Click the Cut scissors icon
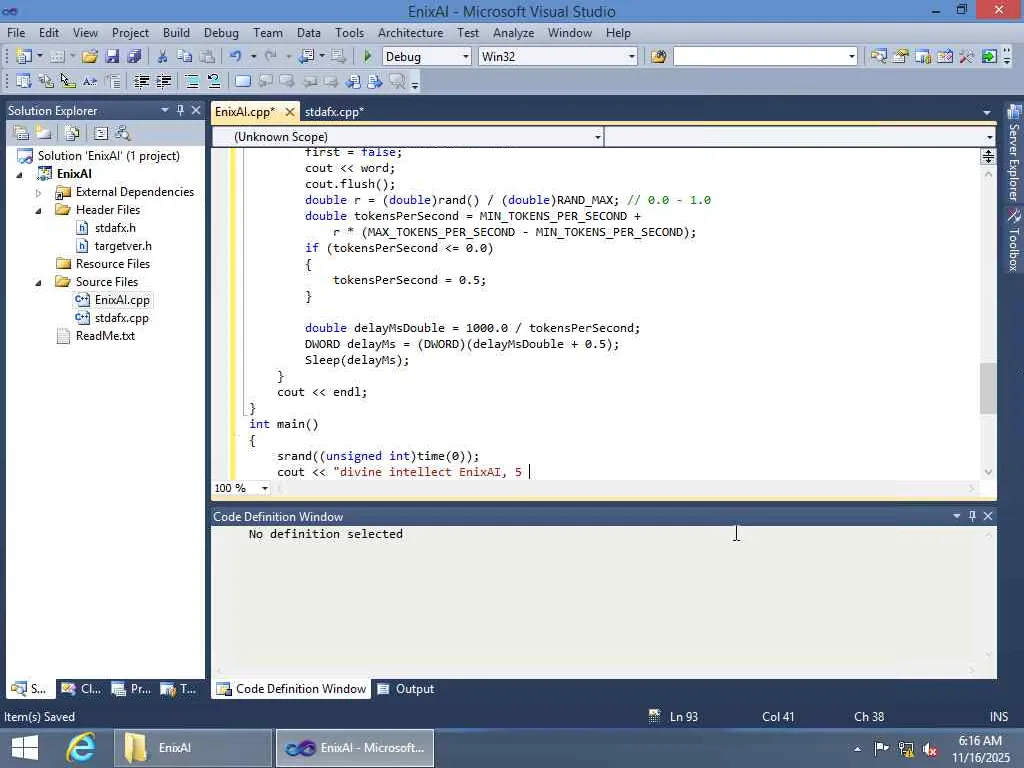This screenshot has height=768, width=1024. tap(163, 57)
